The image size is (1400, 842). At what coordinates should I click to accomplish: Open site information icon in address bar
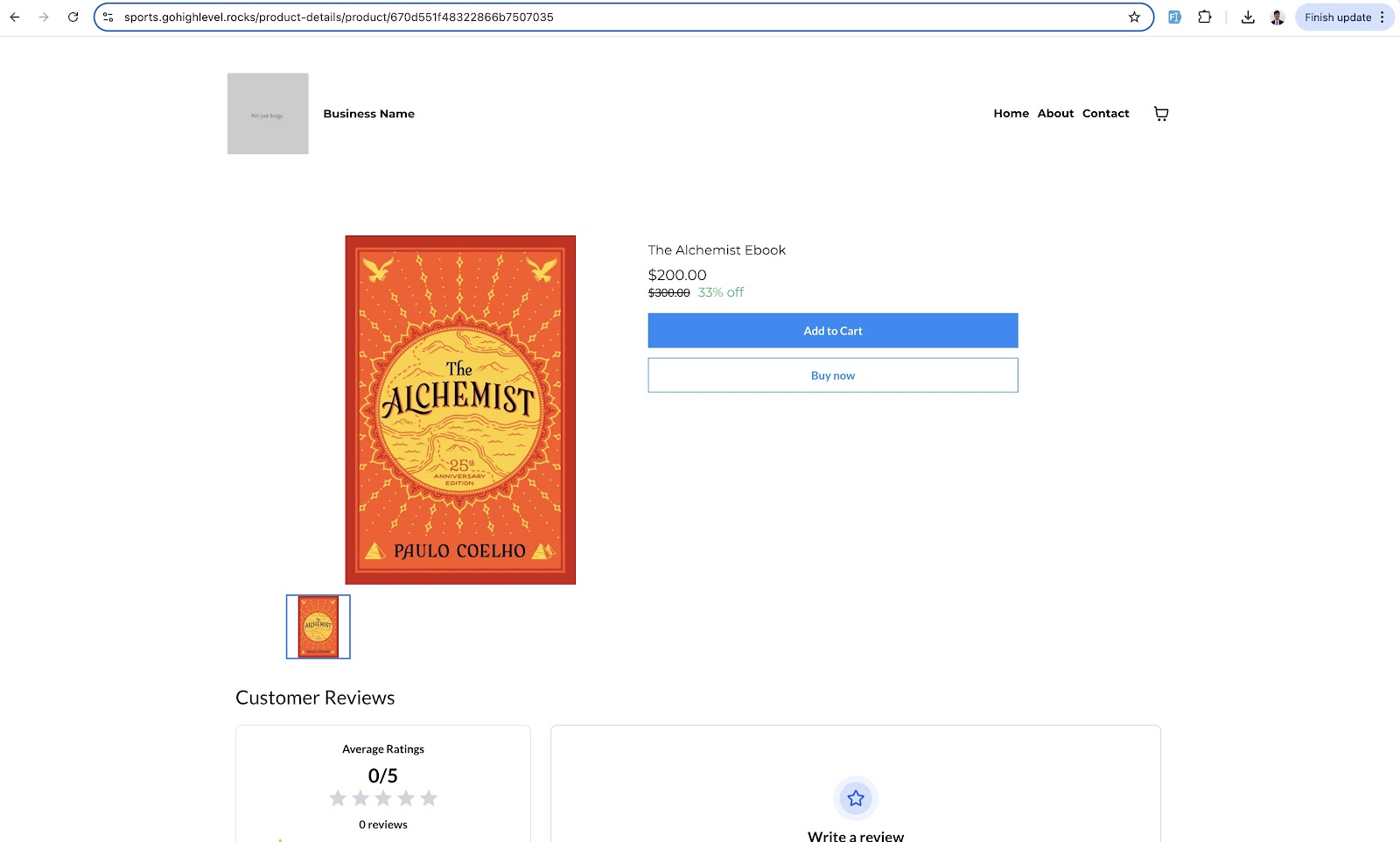108,17
